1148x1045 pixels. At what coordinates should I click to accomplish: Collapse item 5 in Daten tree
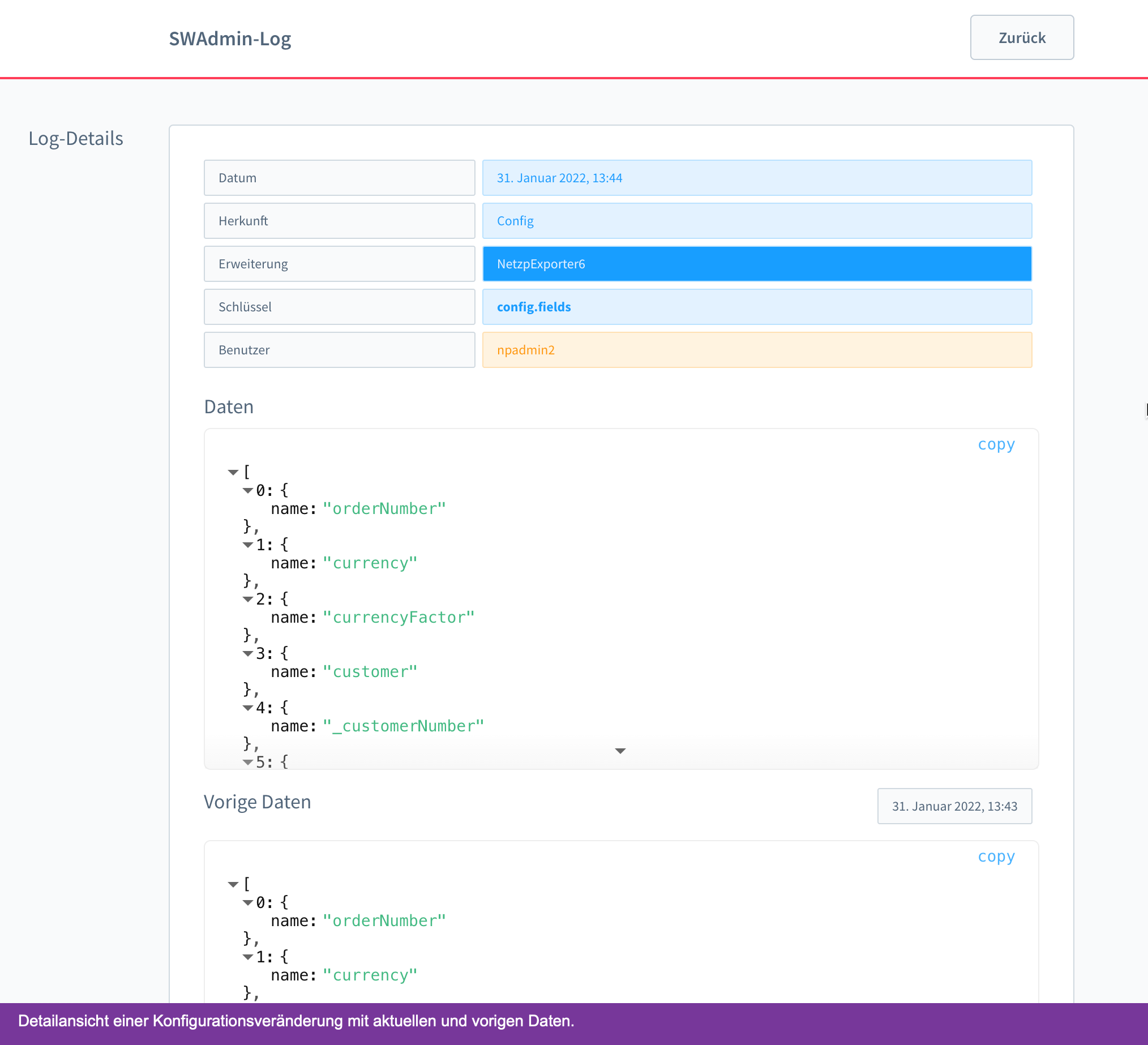[x=248, y=762]
